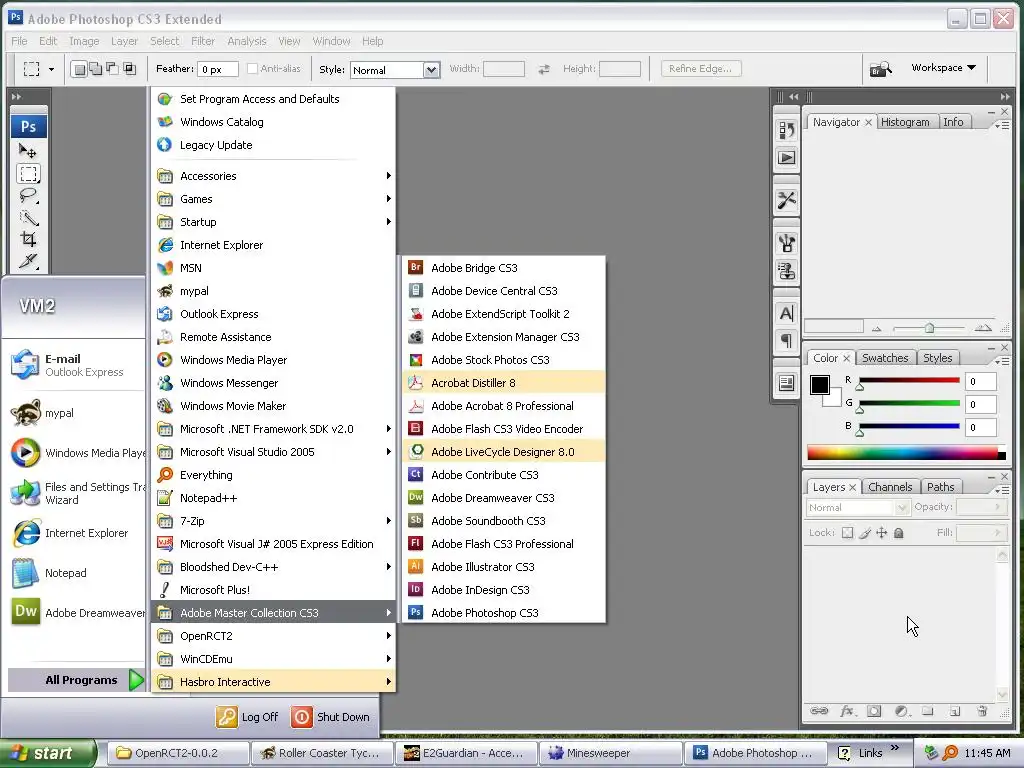Screen dimensions: 1024x768
Task: Open Adobe LiveCycle Designer 8.0
Action: (504, 452)
